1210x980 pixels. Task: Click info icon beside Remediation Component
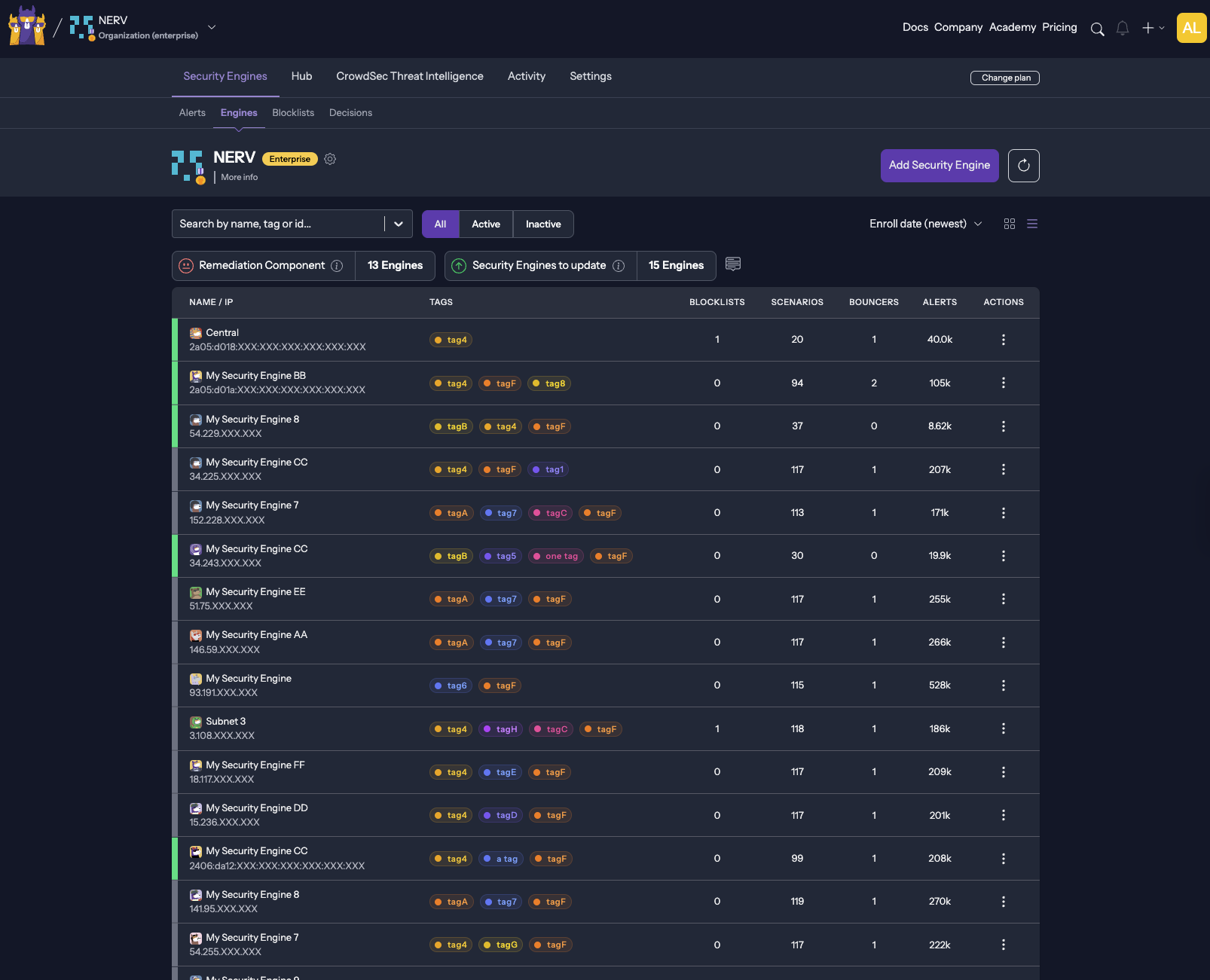[337, 266]
